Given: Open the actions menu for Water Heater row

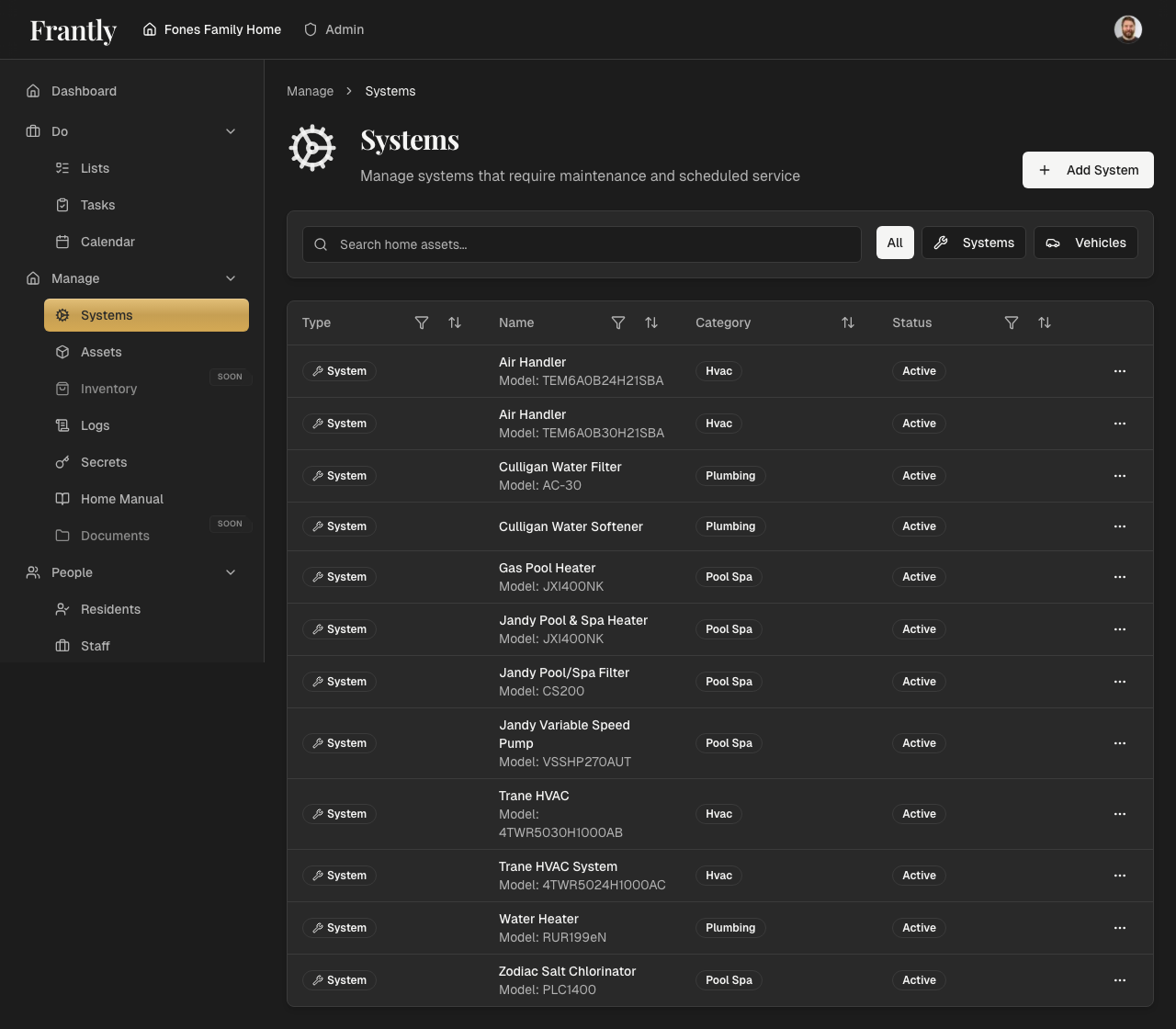Looking at the screenshot, I should tap(1119, 928).
